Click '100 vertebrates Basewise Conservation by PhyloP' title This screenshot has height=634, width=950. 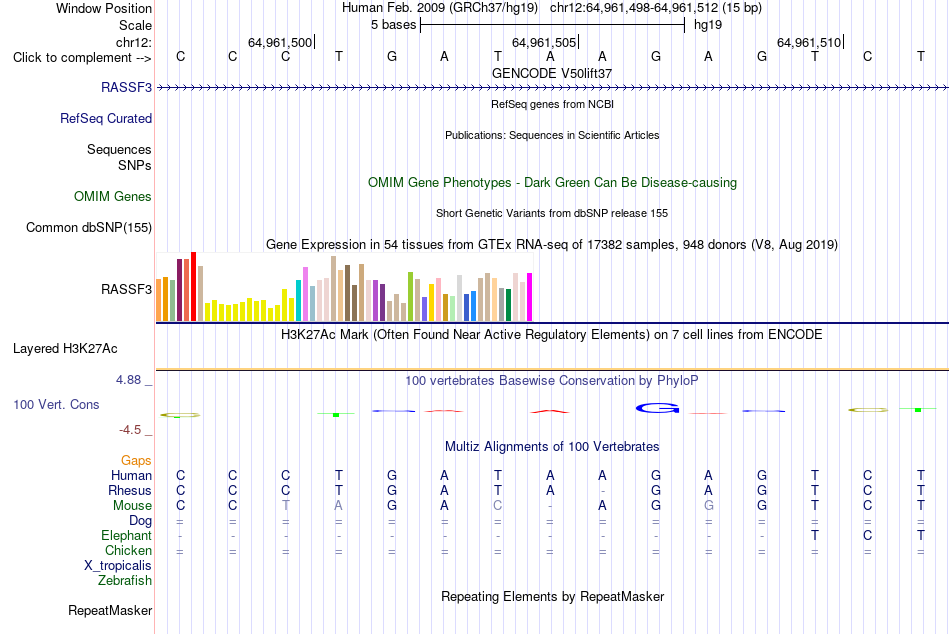(x=552, y=381)
